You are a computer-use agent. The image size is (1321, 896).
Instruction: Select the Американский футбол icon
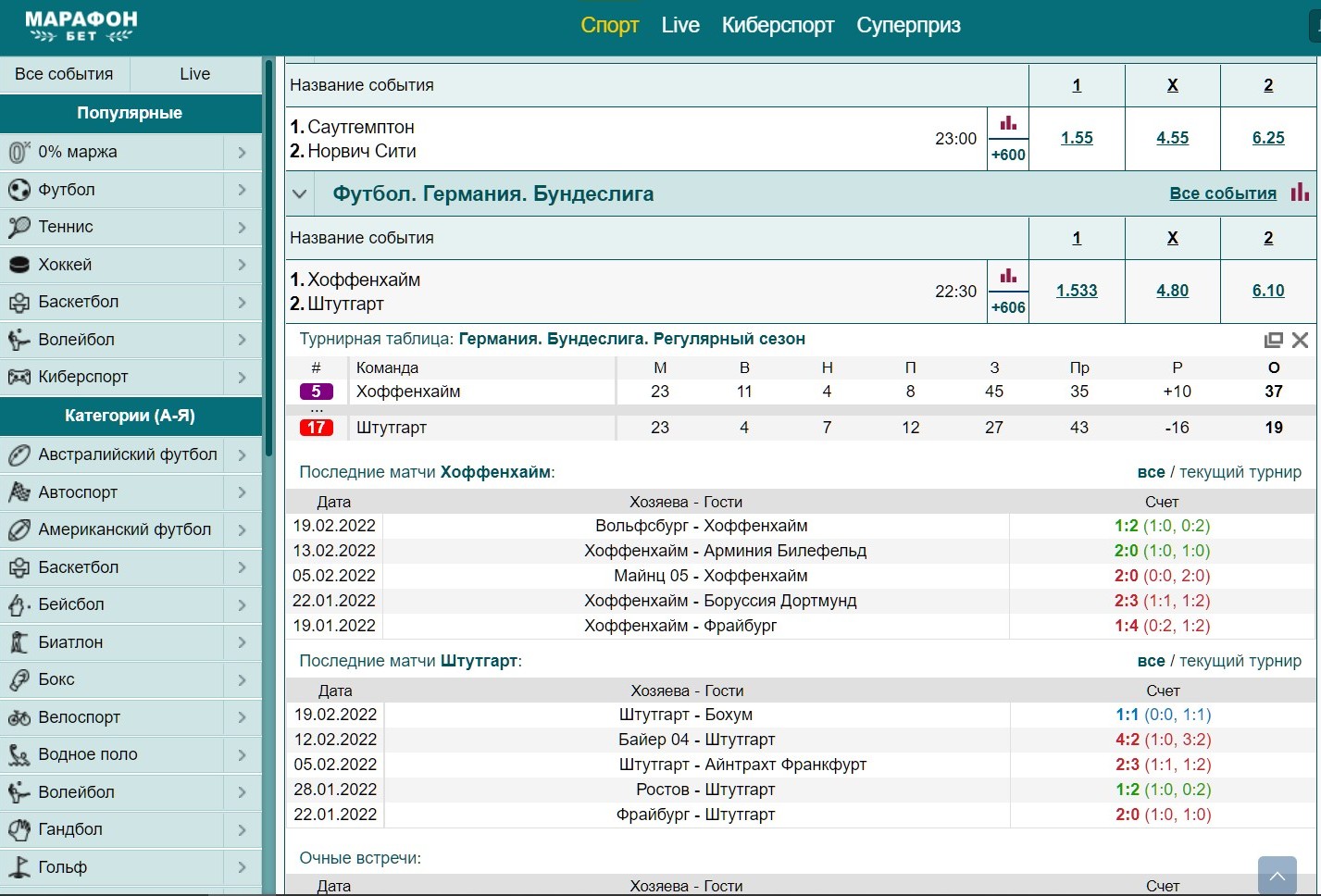[x=19, y=529]
